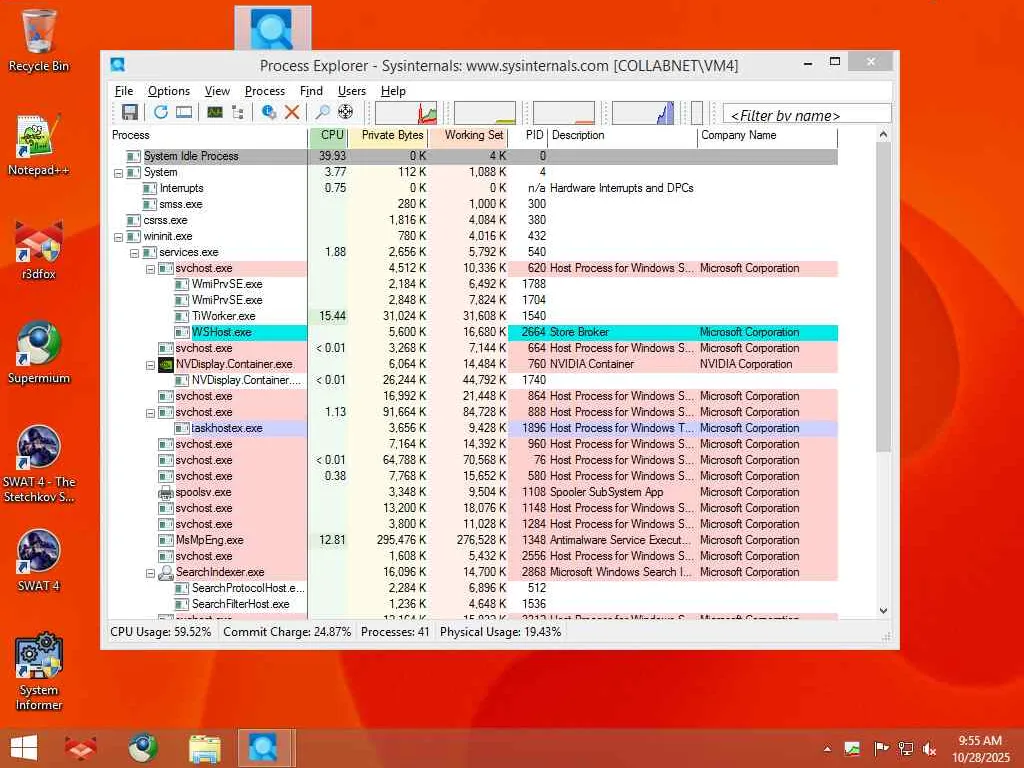Click the Properties toolbar icon

pos(268,112)
